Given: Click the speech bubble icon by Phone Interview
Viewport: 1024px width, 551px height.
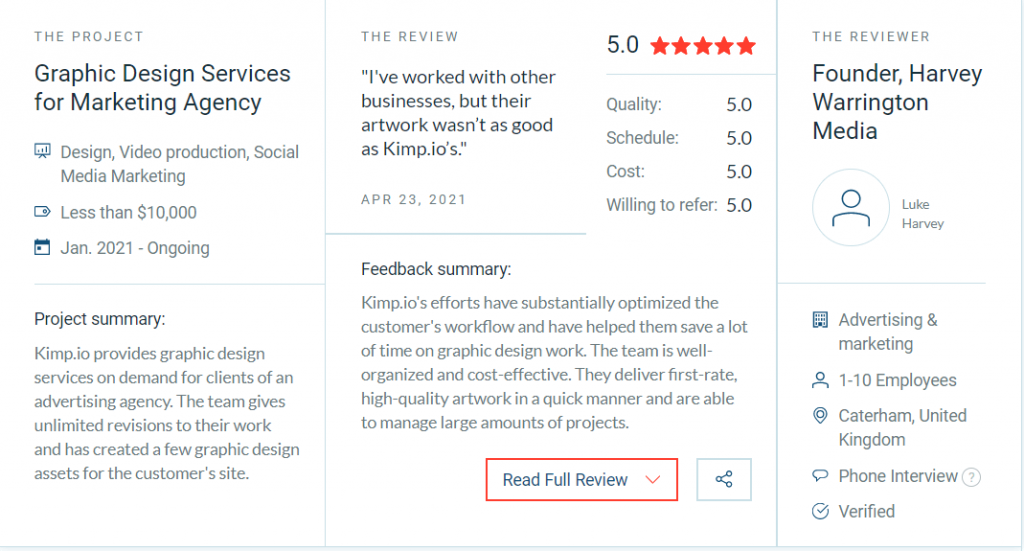Looking at the screenshot, I should (821, 476).
